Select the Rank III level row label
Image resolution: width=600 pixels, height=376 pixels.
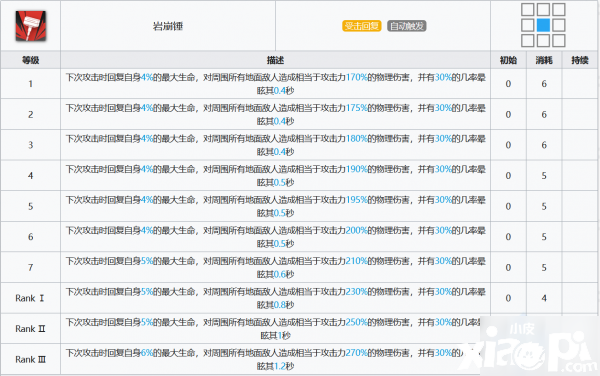30,359
